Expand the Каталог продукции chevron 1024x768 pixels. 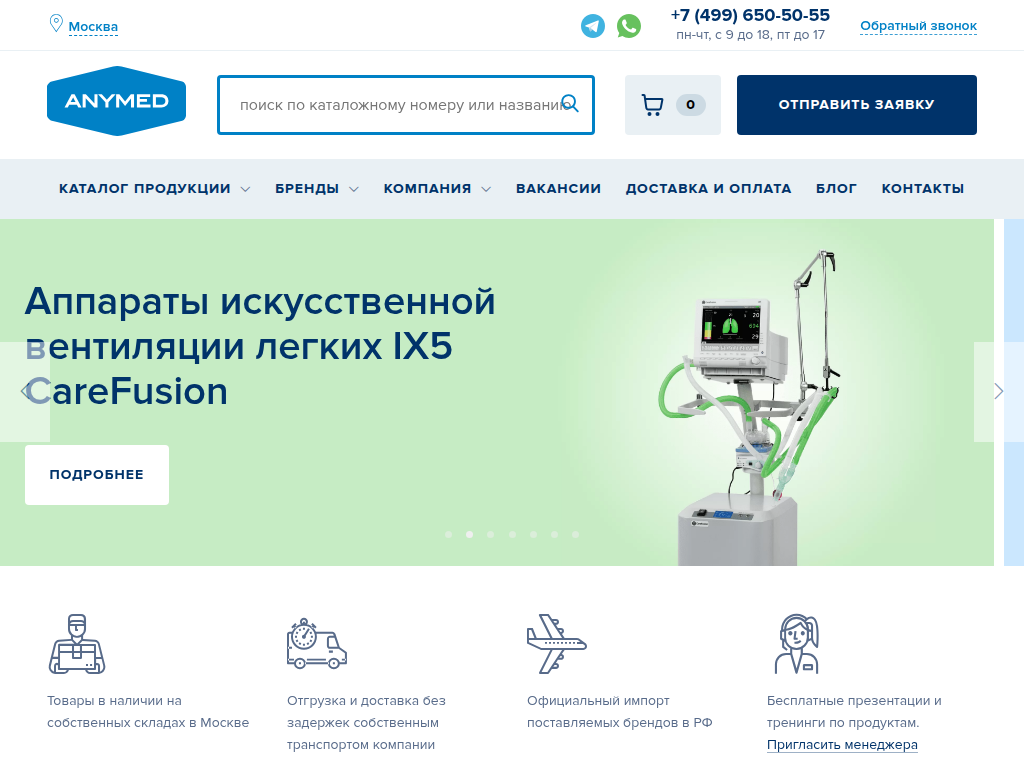[x=245, y=189]
